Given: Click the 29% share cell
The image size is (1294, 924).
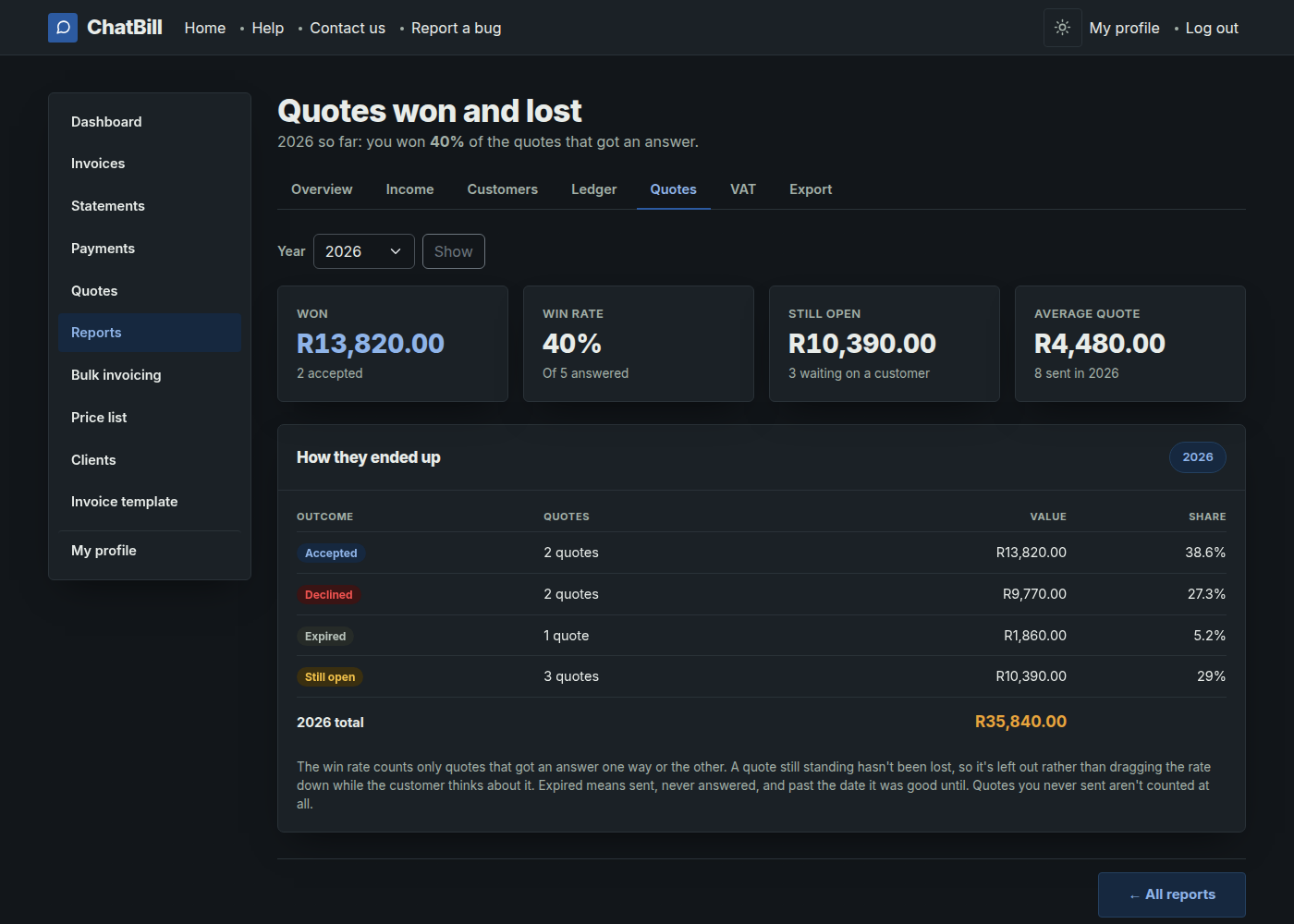Looking at the screenshot, I should pyautogui.click(x=1211, y=676).
